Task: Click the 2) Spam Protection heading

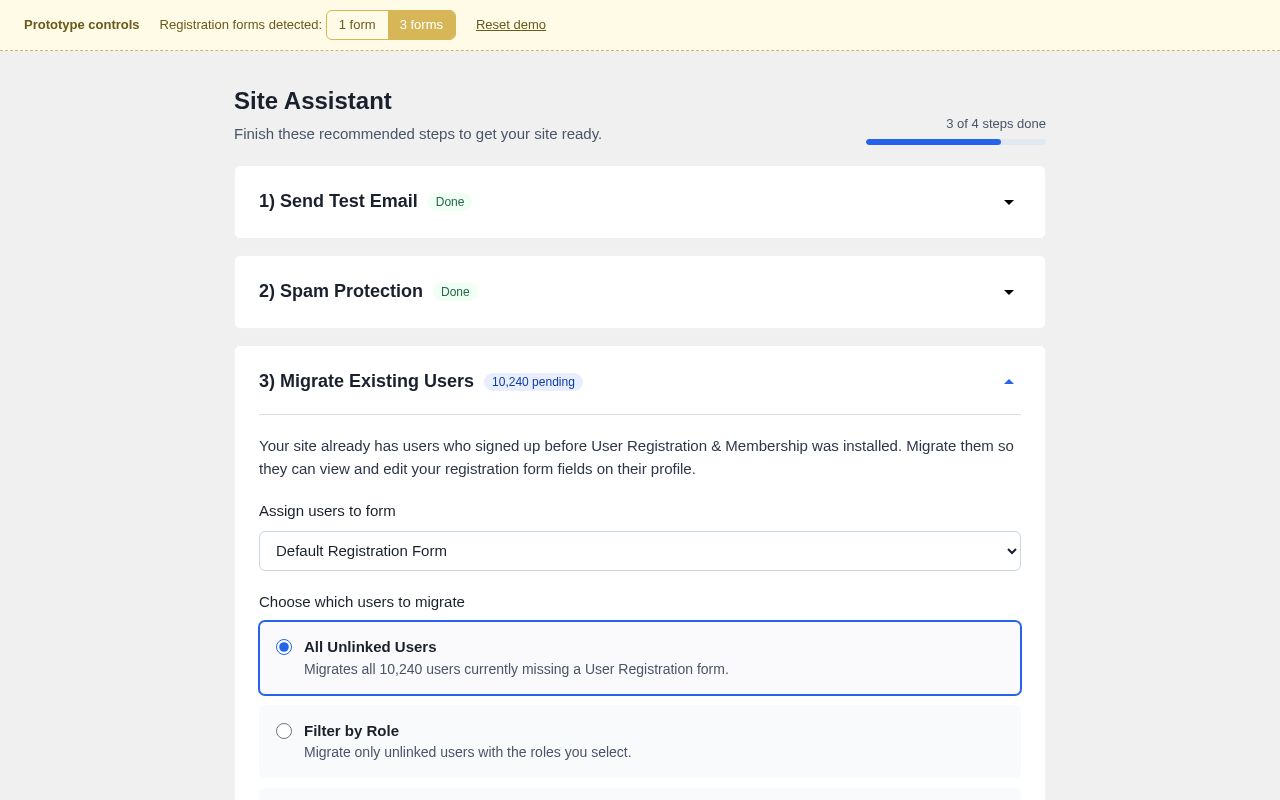Action: click(x=341, y=291)
